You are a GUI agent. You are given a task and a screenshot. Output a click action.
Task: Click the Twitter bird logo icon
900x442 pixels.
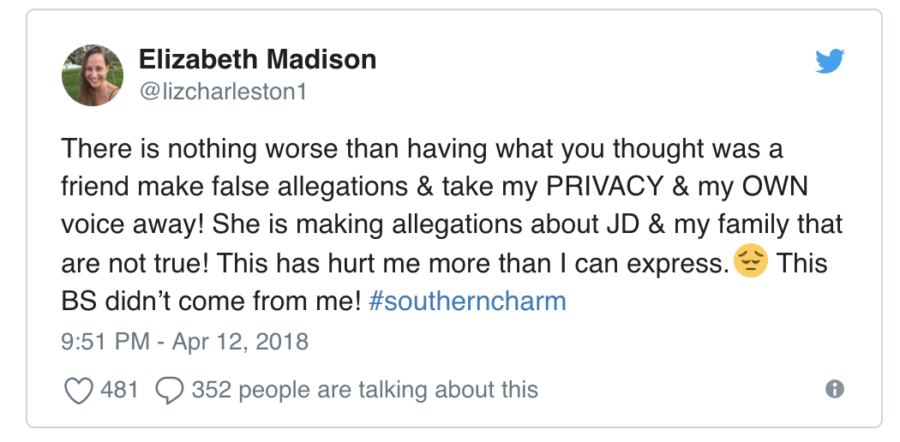829,61
